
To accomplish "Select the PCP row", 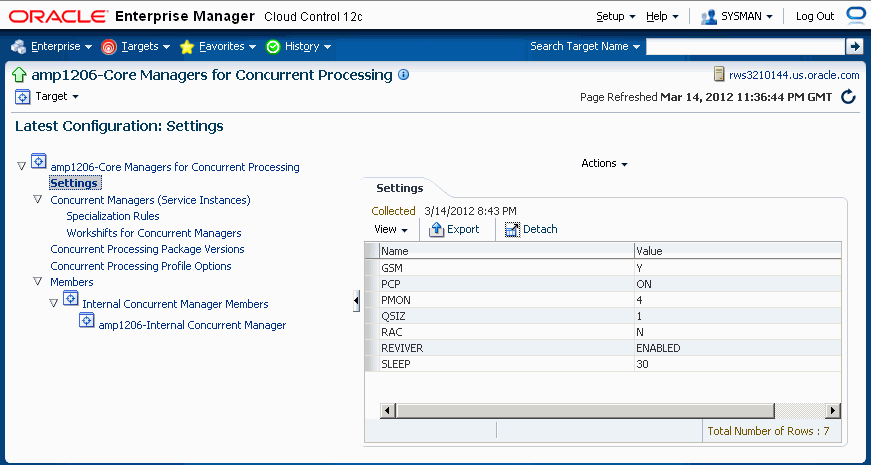I will (x=603, y=284).
